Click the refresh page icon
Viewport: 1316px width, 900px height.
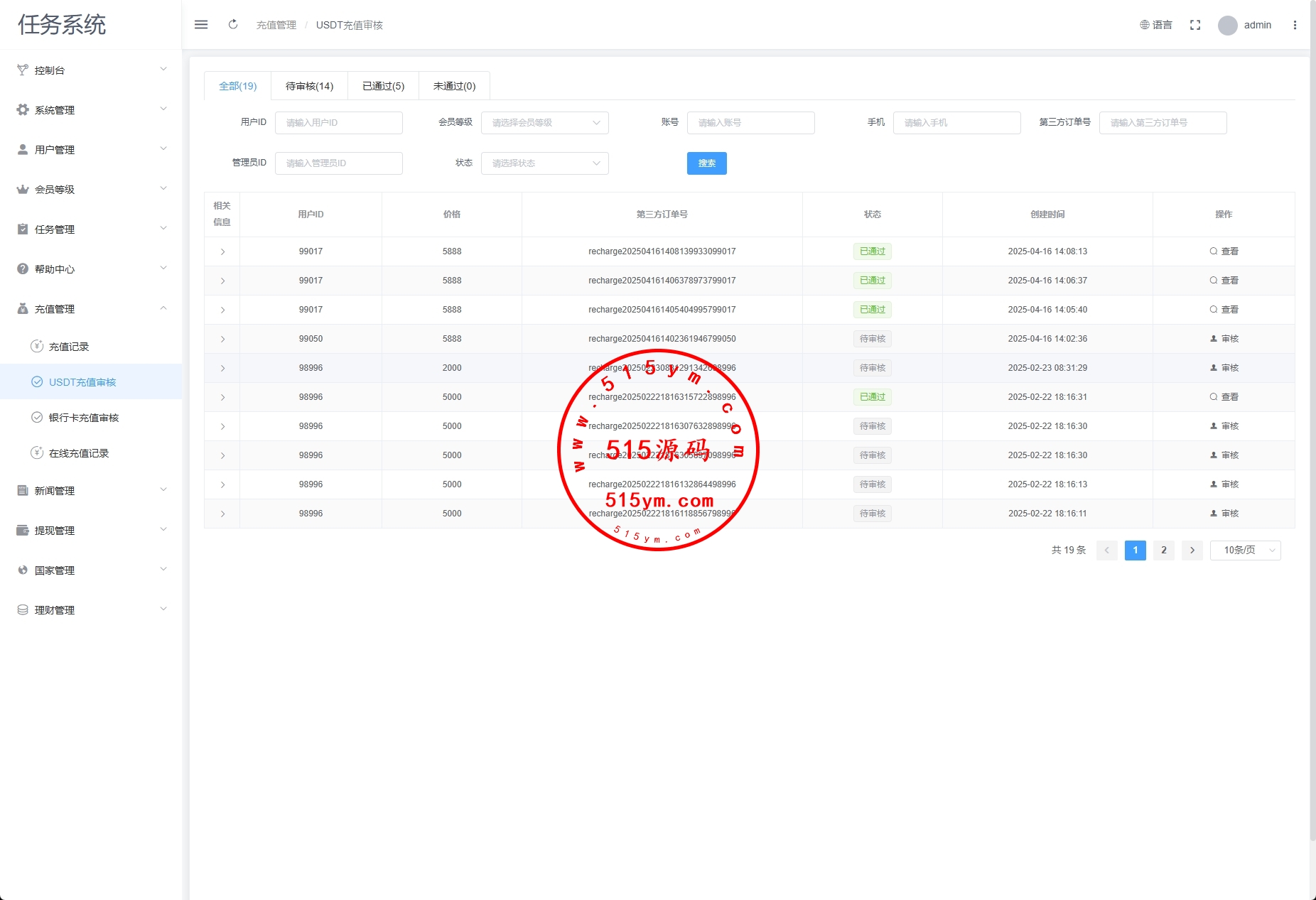click(x=233, y=25)
